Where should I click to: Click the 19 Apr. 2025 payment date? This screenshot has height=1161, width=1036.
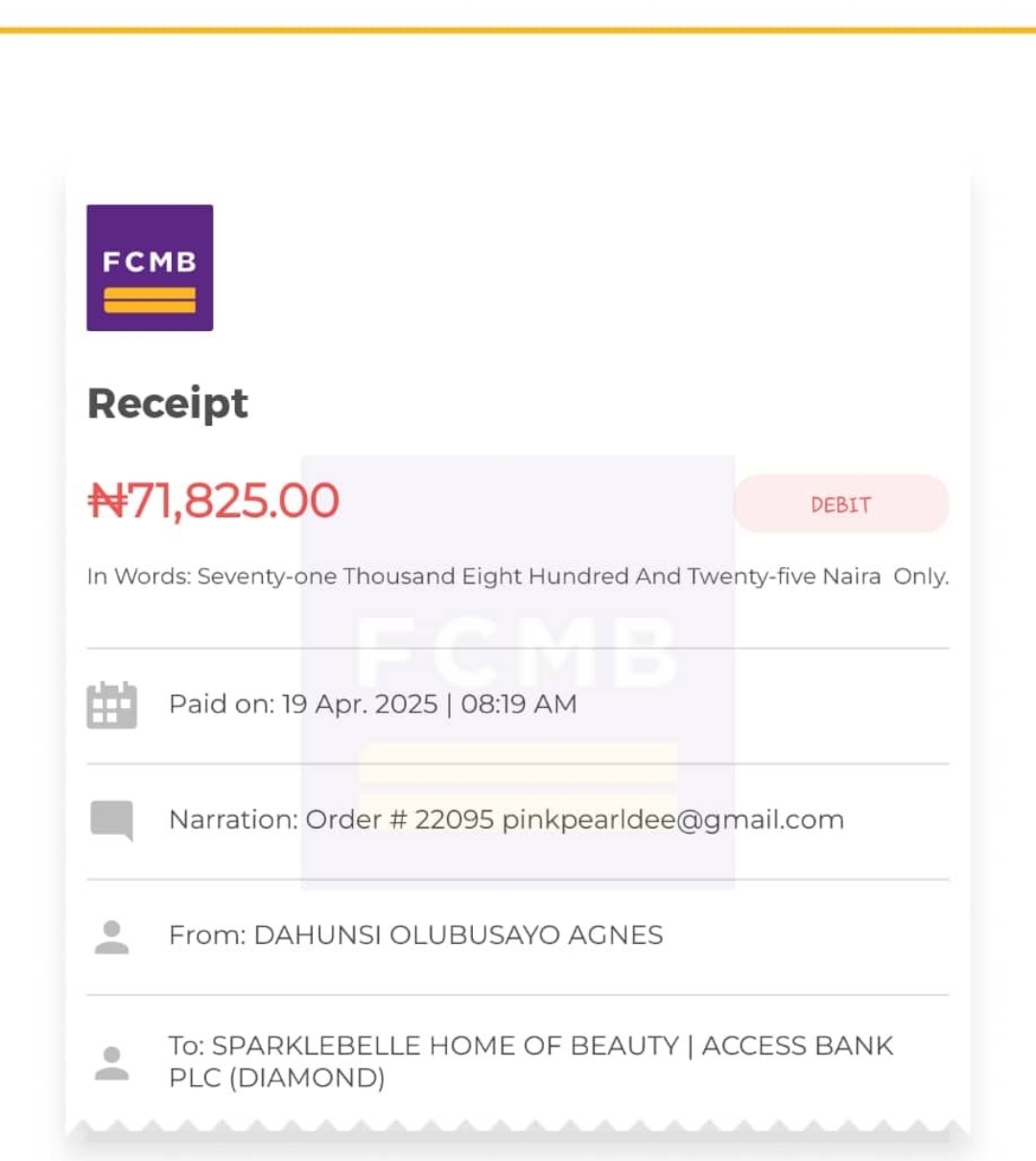pos(359,704)
